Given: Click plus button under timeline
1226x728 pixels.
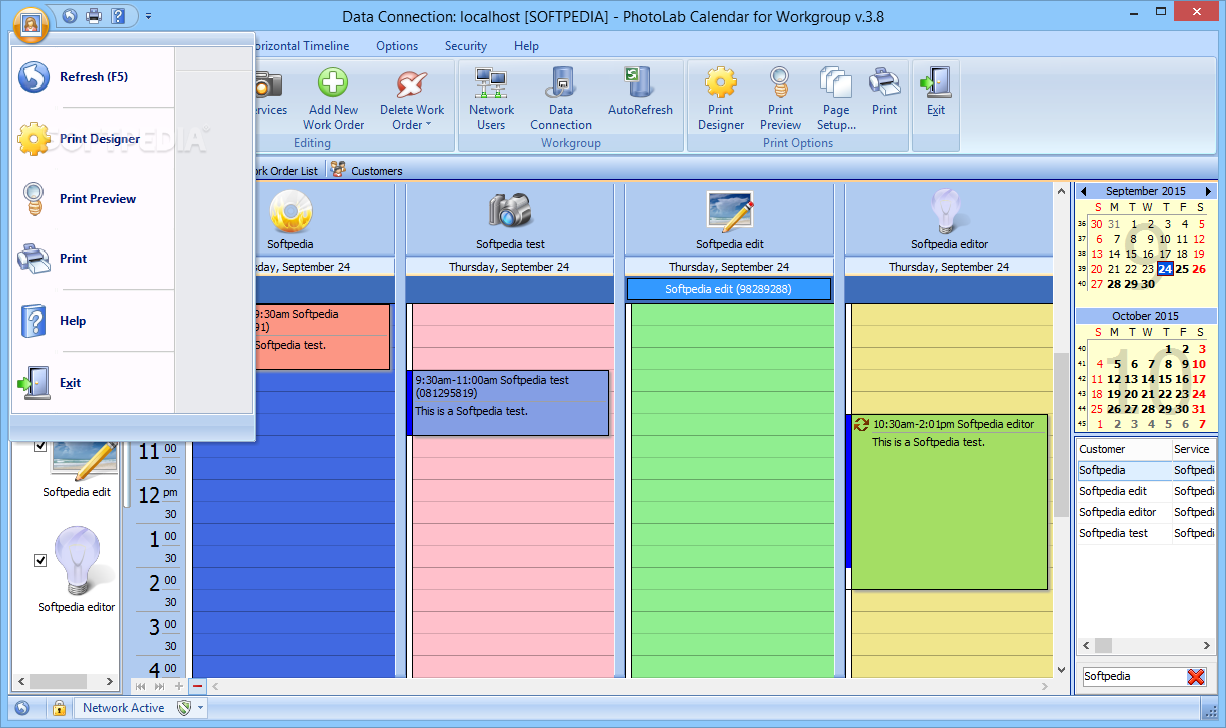Looking at the screenshot, I should pos(179,686).
